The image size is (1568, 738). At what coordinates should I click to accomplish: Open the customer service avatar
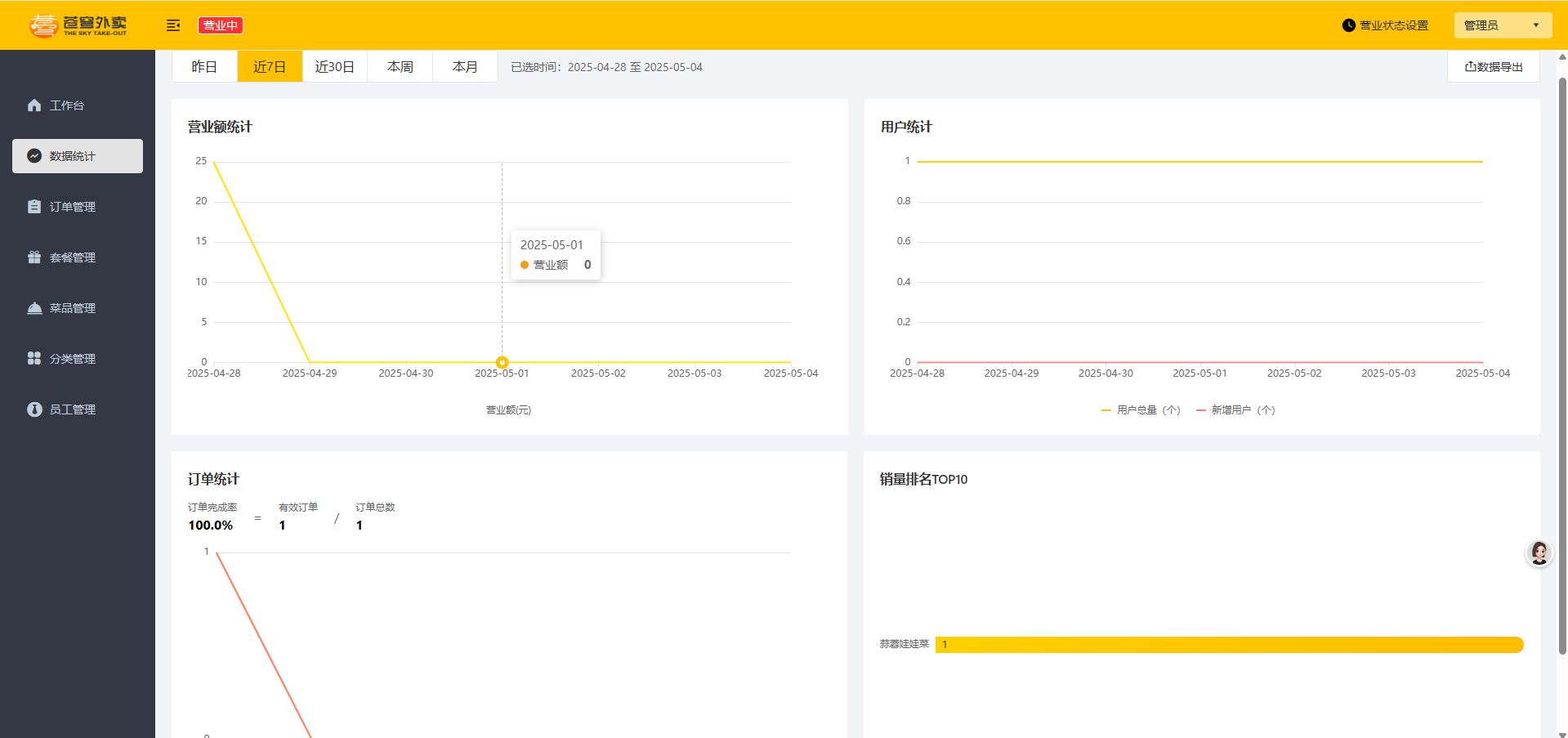pos(1539,553)
